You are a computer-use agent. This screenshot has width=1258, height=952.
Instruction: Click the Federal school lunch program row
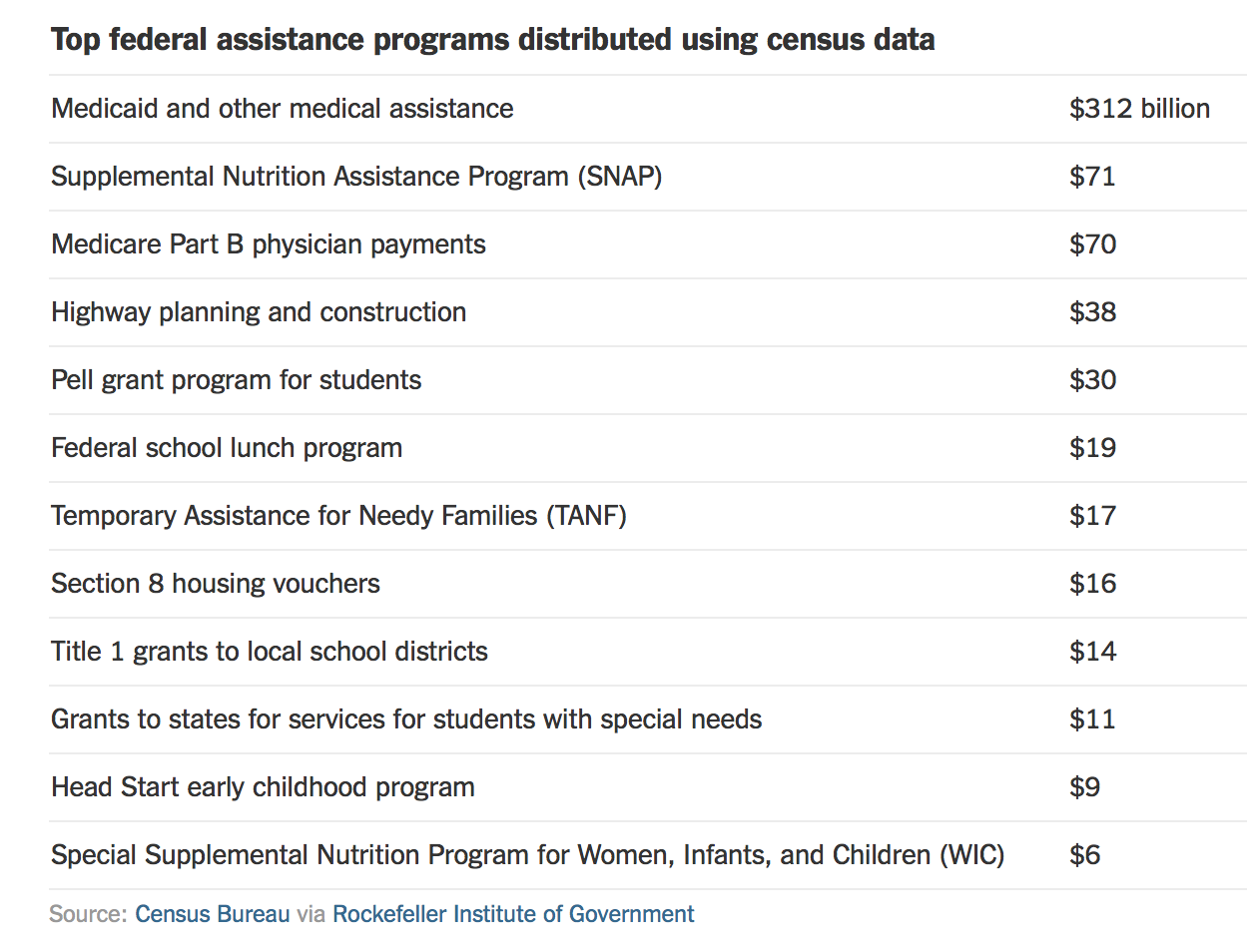point(227,448)
